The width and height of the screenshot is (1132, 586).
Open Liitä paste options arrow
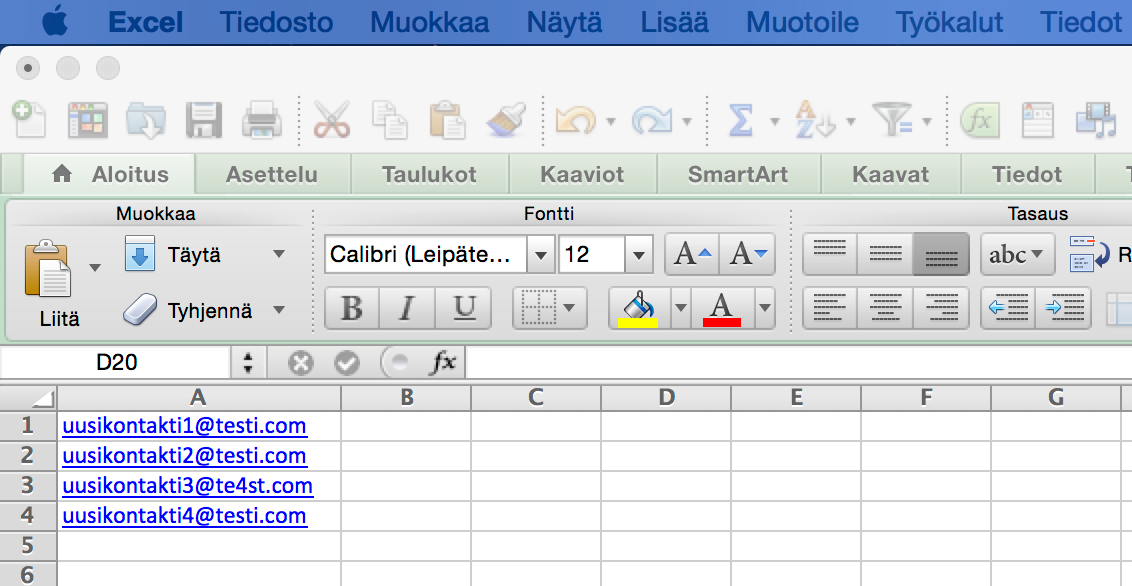(x=95, y=268)
